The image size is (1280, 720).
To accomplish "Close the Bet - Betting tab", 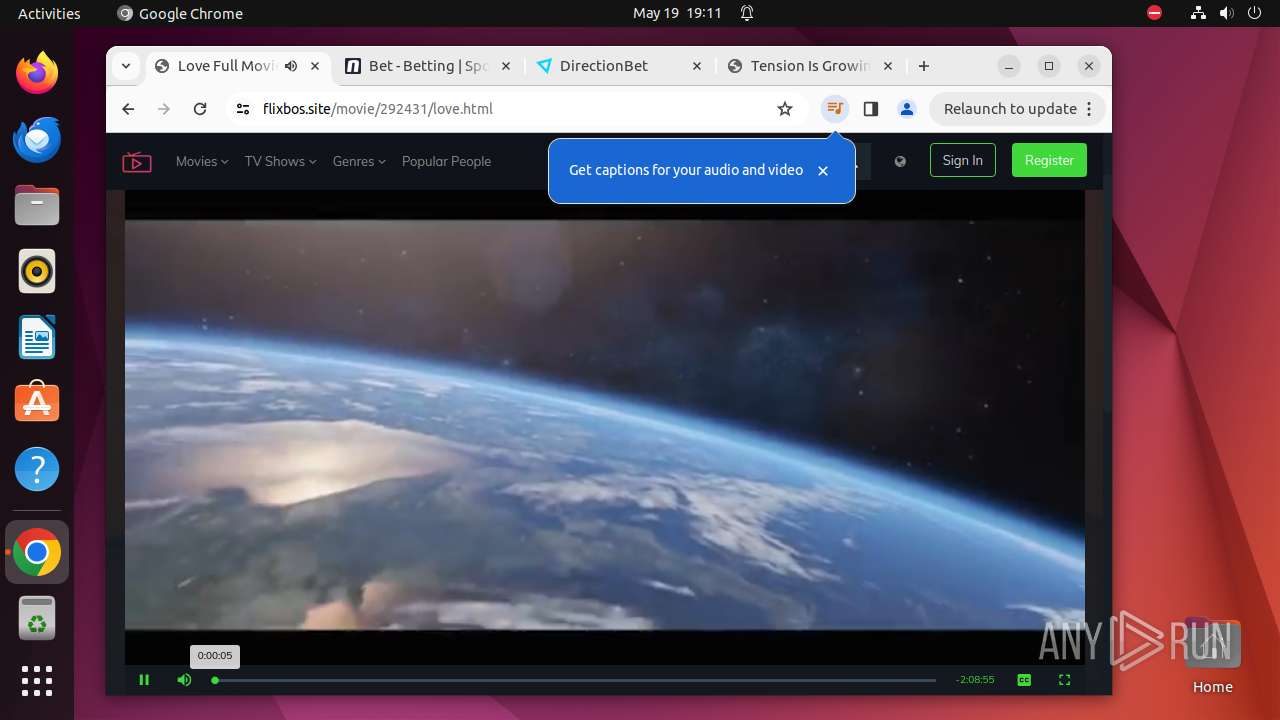I will point(506,66).
